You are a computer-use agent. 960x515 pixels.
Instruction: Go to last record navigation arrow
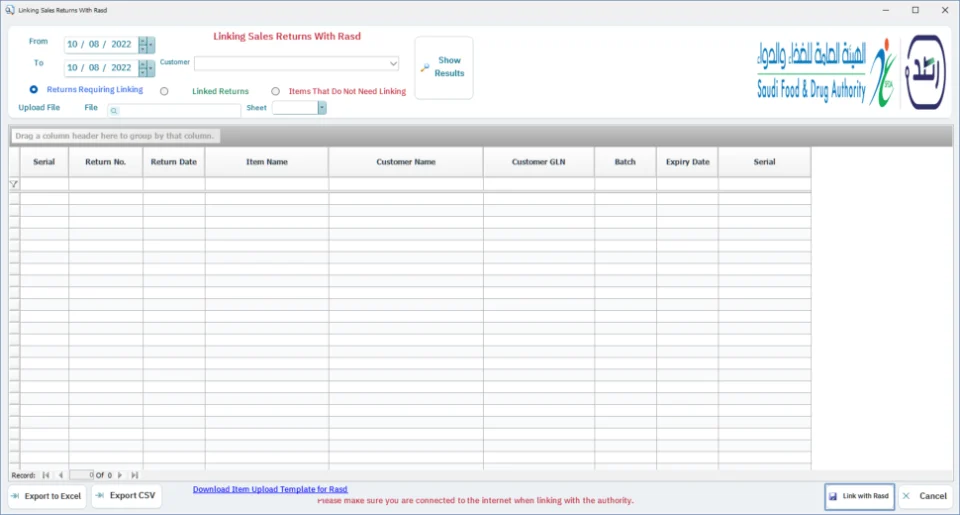click(135, 475)
